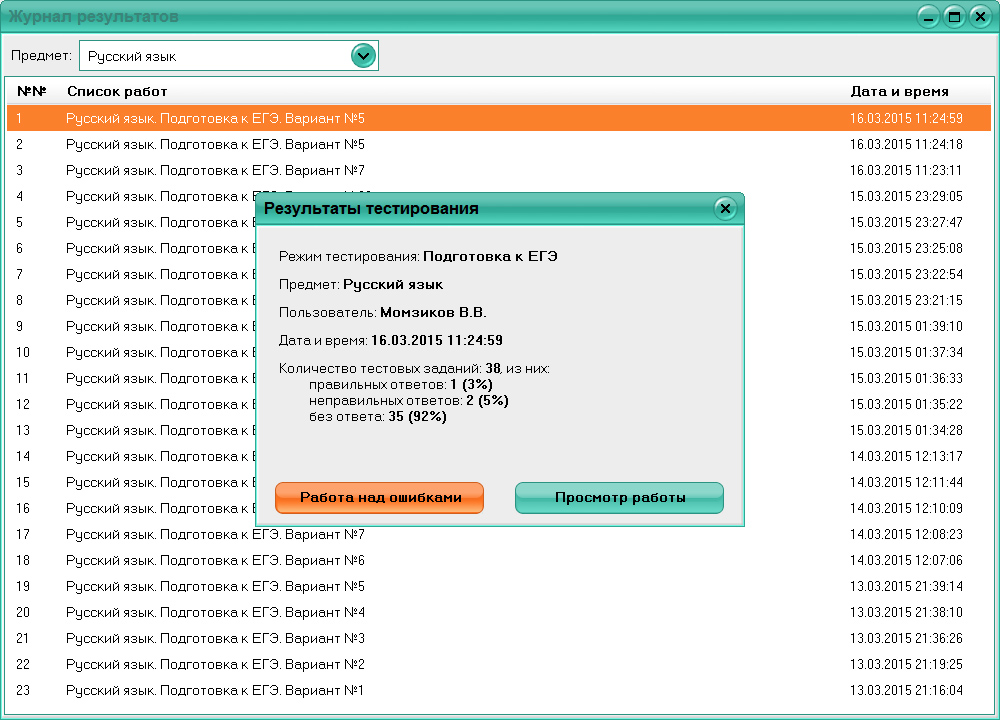Click date 14.03.2015 12:07:06

906,560
